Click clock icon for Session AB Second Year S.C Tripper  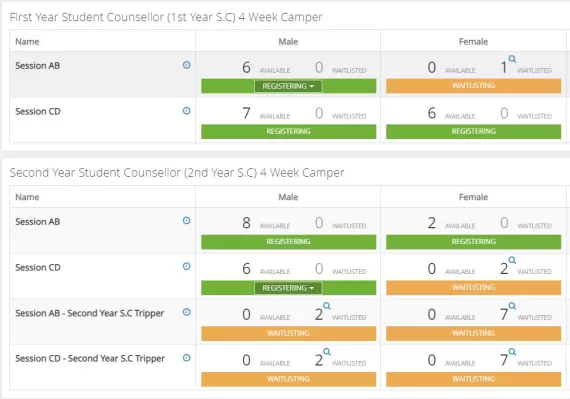click(x=186, y=312)
